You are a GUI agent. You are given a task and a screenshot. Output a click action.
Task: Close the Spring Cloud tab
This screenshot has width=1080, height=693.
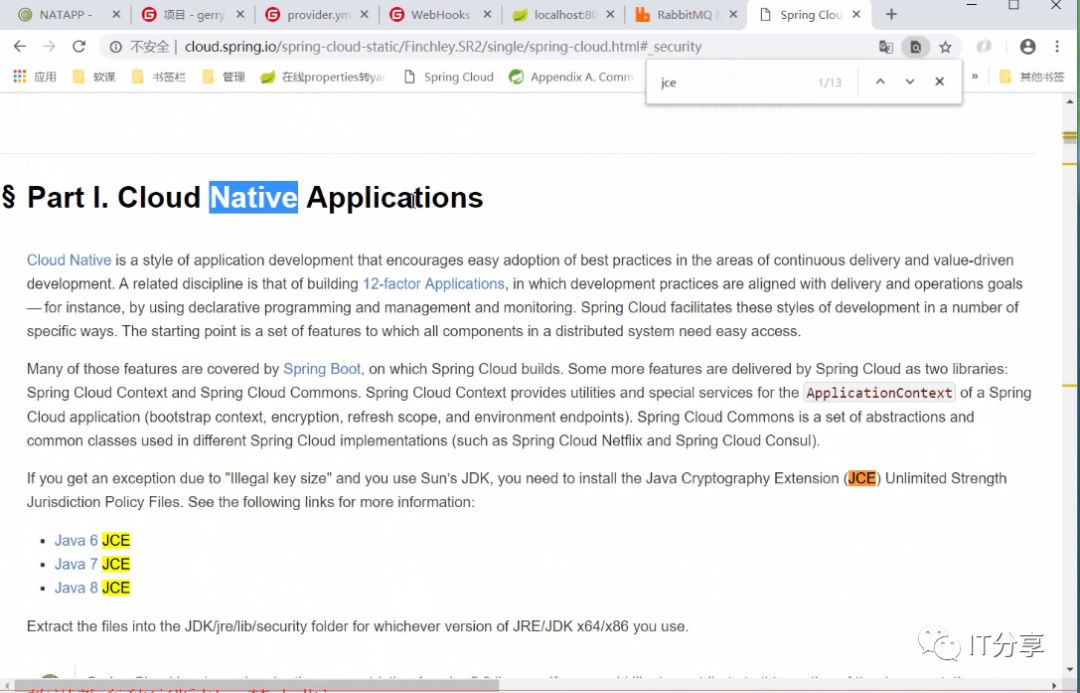pos(856,14)
